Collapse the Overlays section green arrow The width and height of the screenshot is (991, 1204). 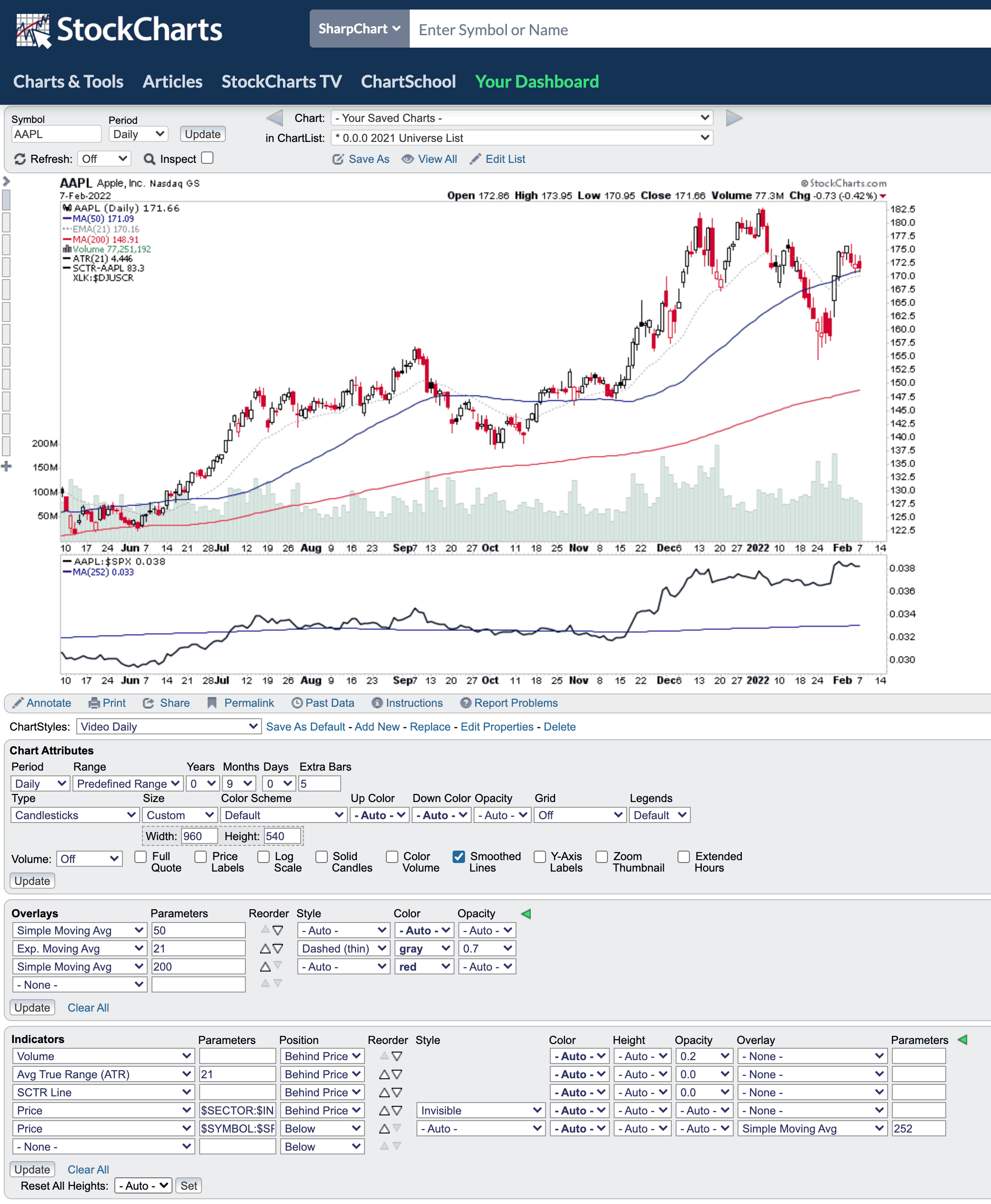pos(526,913)
